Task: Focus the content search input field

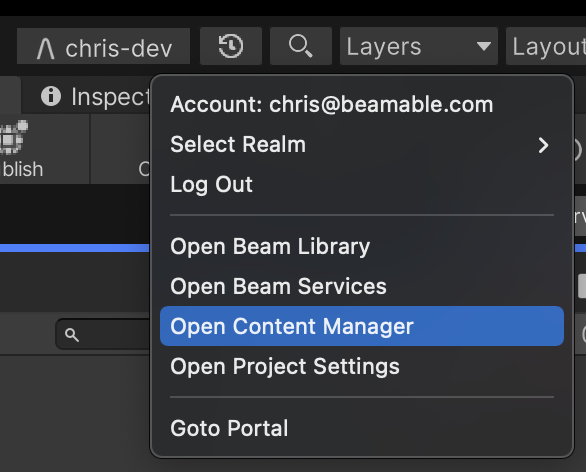Action: tap(103, 334)
